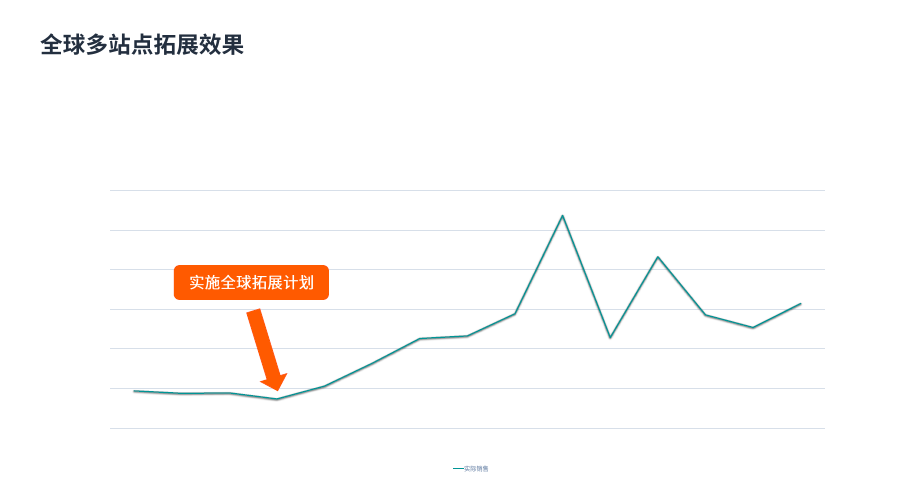This screenshot has width=897, height=496.
Task: Click the rightmost end of the teal line
Action: (800, 303)
